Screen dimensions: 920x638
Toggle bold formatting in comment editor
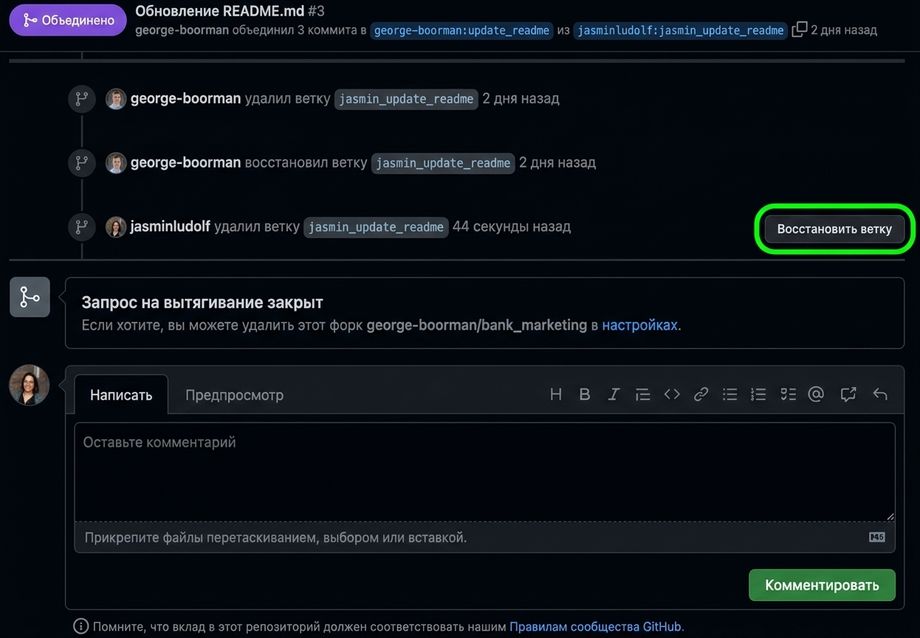tap(584, 394)
